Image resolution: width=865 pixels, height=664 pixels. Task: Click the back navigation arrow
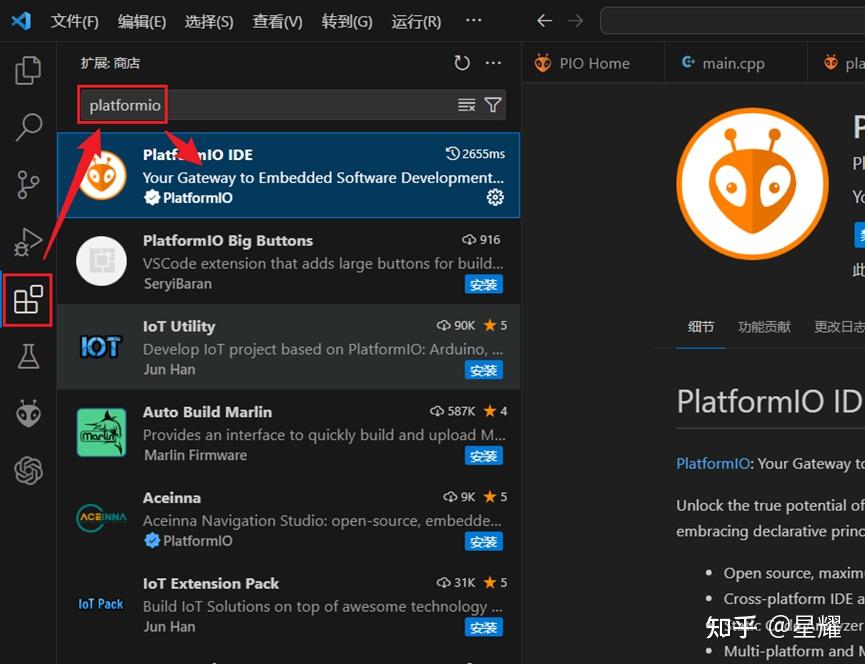click(x=543, y=20)
